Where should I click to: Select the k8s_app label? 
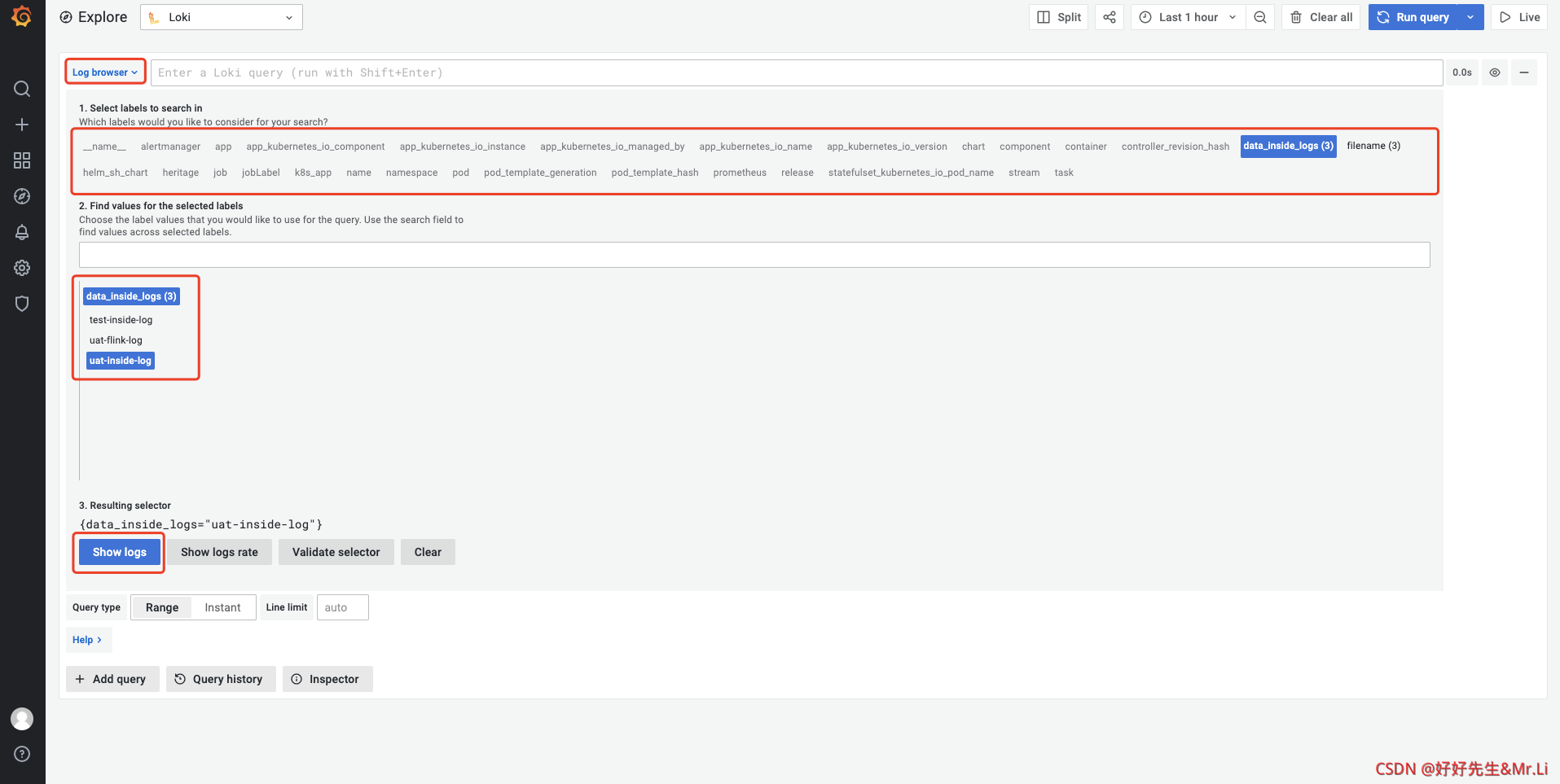pyautogui.click(x=313, y=173)
